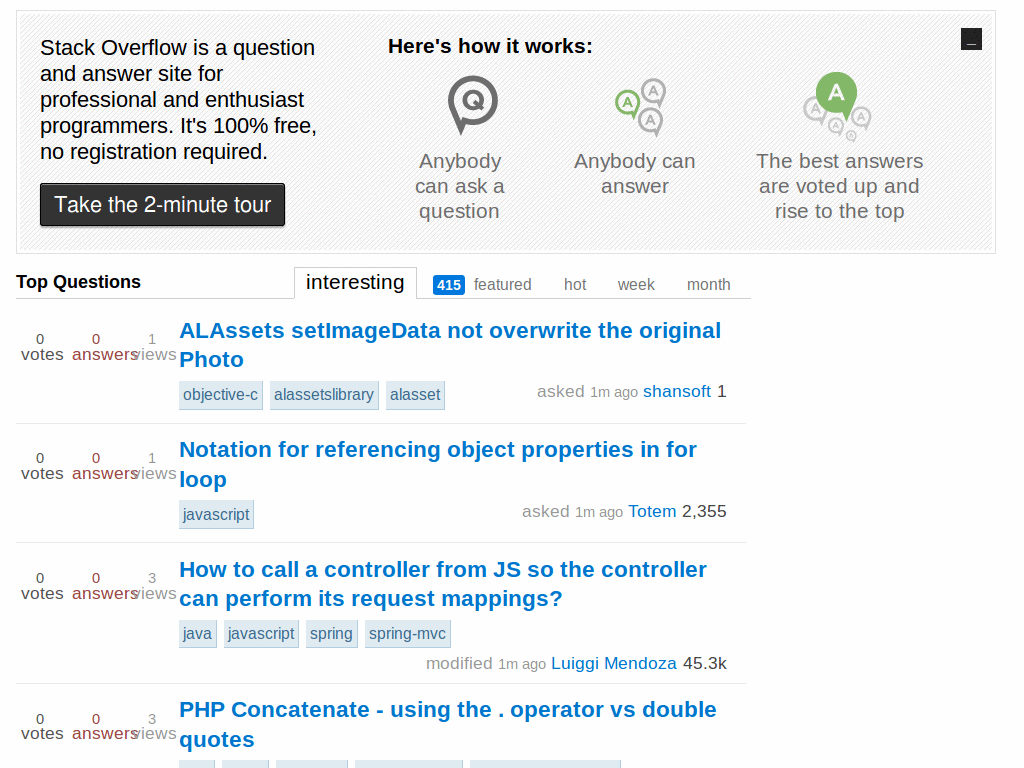Image resolution: width=1024 pixels, height=768 pixels.
Task: Click the javascript tag on the loop question
Action: pos(216,514)
